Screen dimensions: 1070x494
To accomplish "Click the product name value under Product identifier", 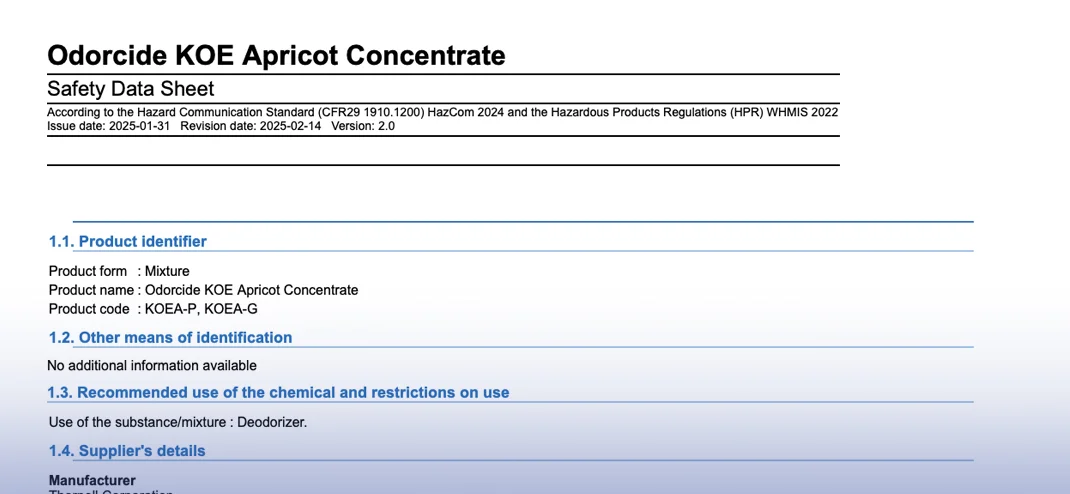I will coord(251,290).
